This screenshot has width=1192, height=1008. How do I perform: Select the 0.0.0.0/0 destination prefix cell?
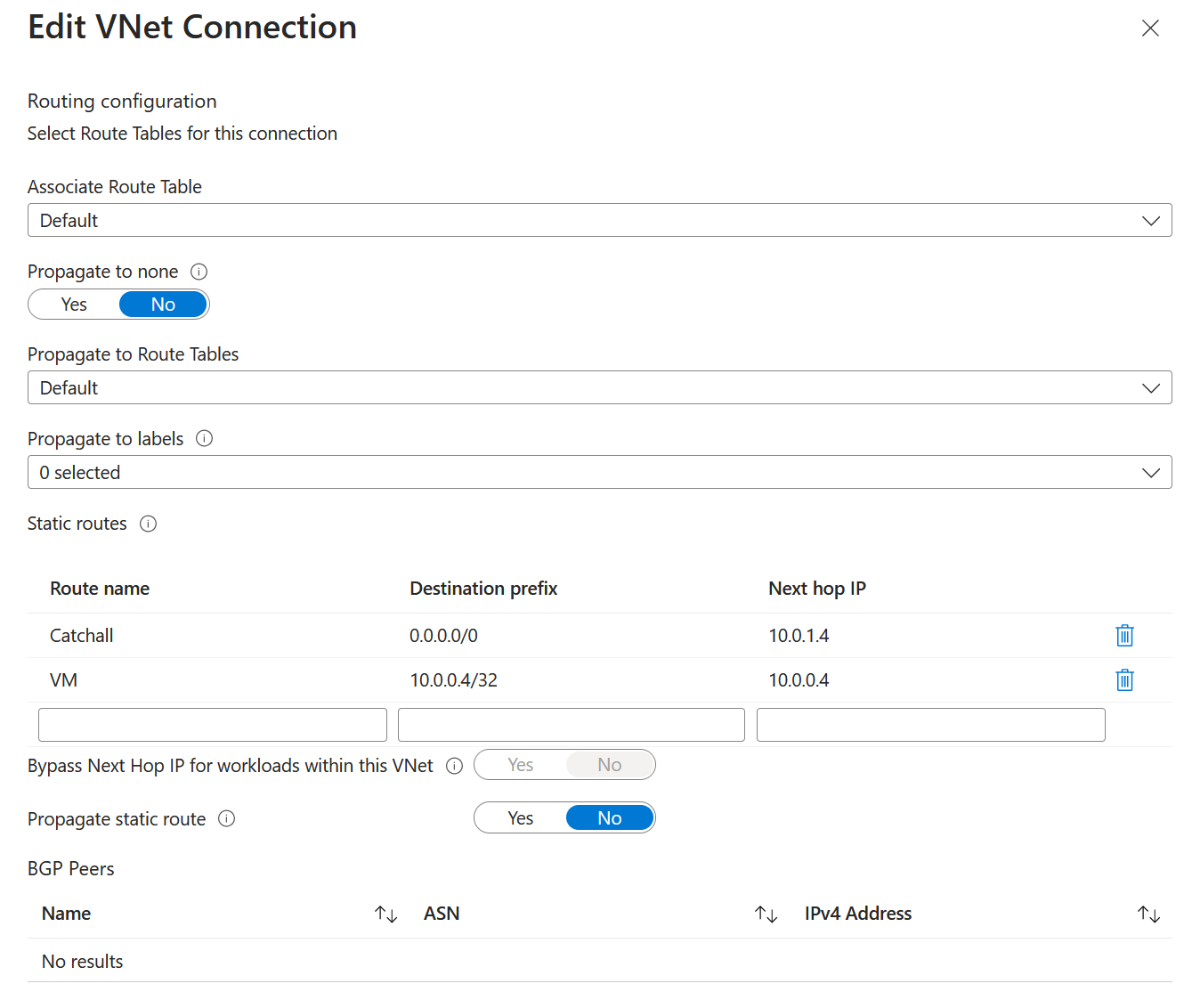(443, 636)
